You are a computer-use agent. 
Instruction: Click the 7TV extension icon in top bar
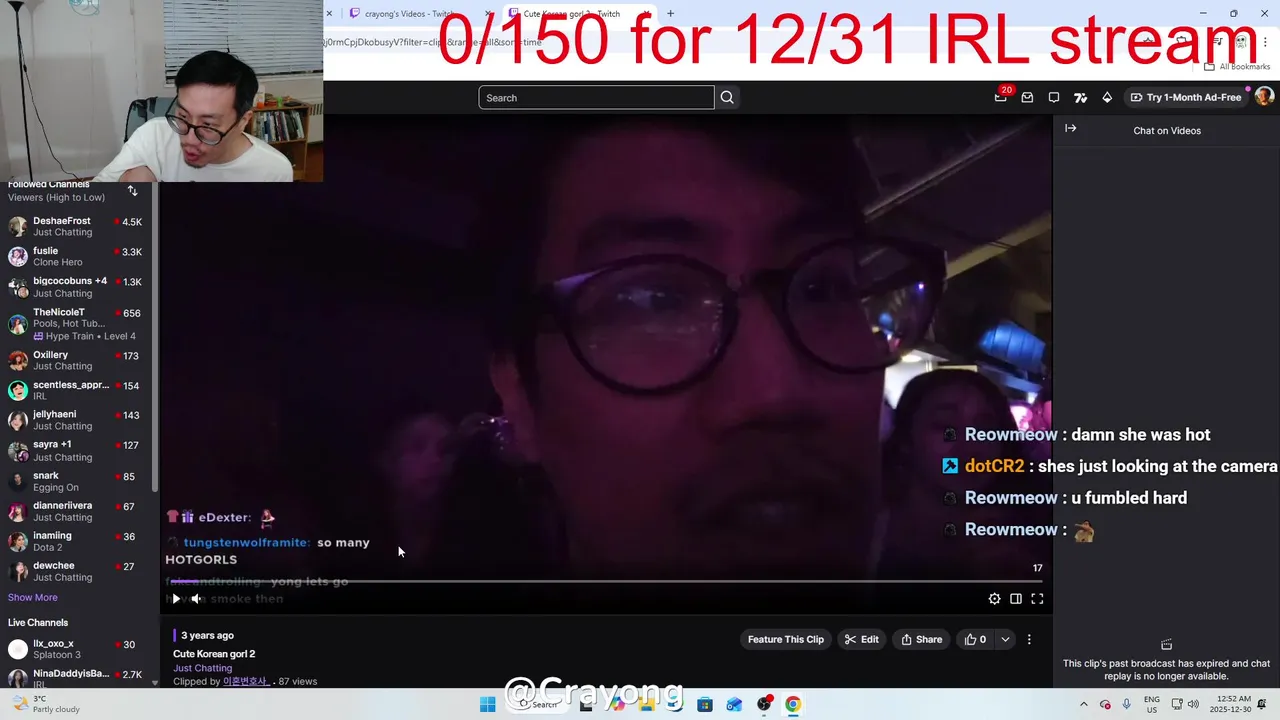[x=1080, y=97]
